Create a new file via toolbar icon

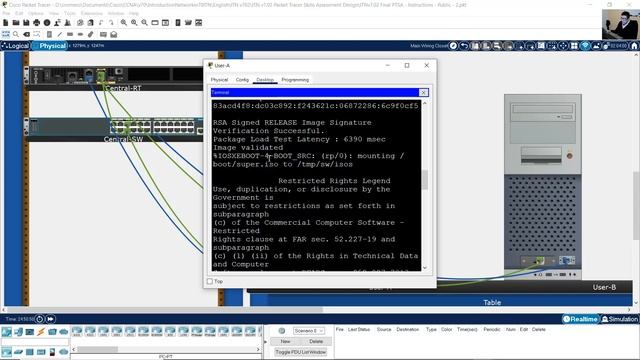pos(6,23)
